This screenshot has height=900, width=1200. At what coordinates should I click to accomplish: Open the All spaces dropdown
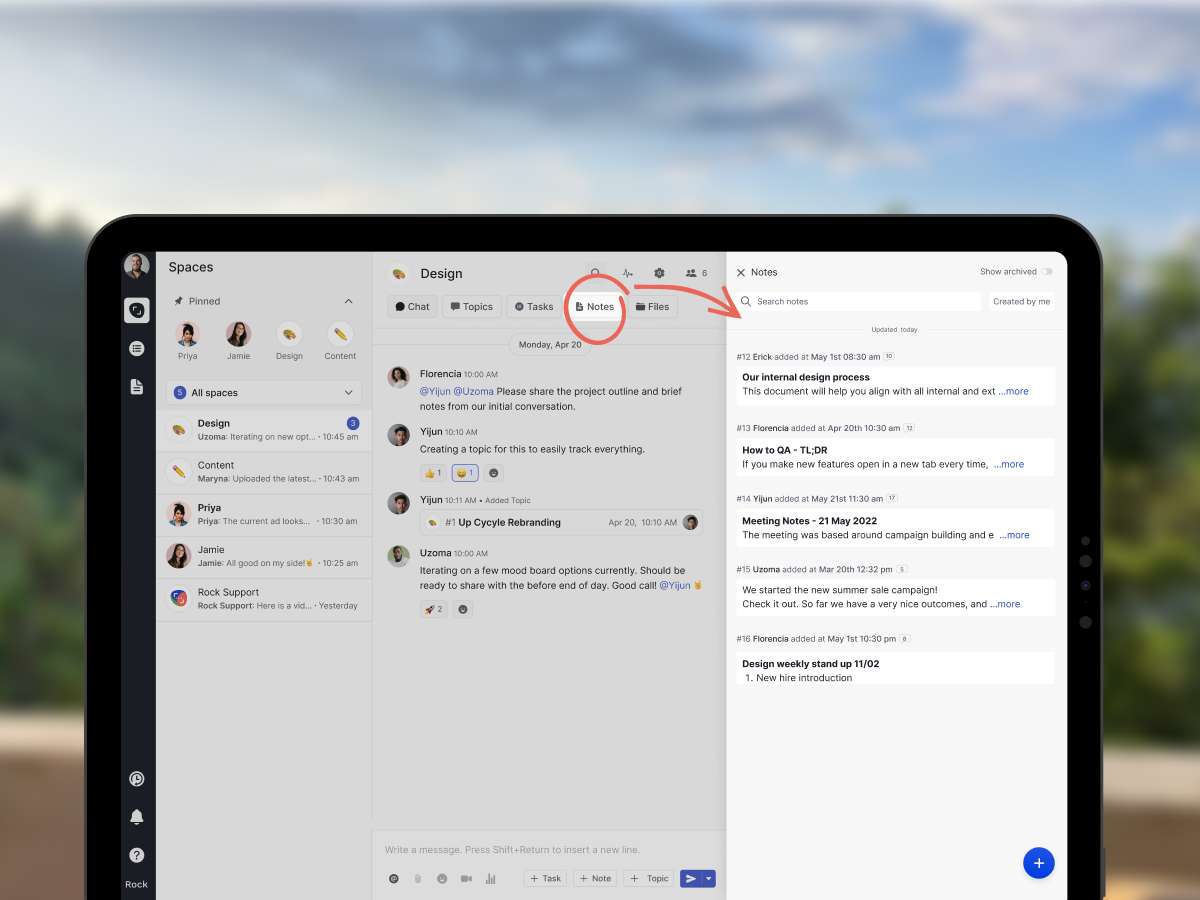click(264, 393)
